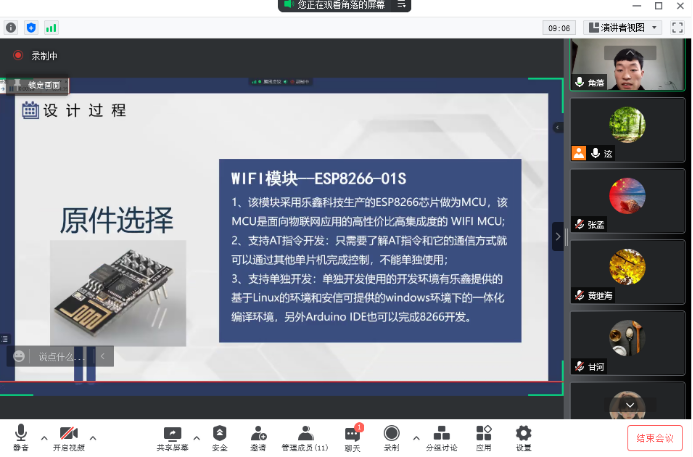Viewport: 693px width, 457px height.
Task: Select the yellow leaves avatar participant tile
Action: click(x=628, y=272)
